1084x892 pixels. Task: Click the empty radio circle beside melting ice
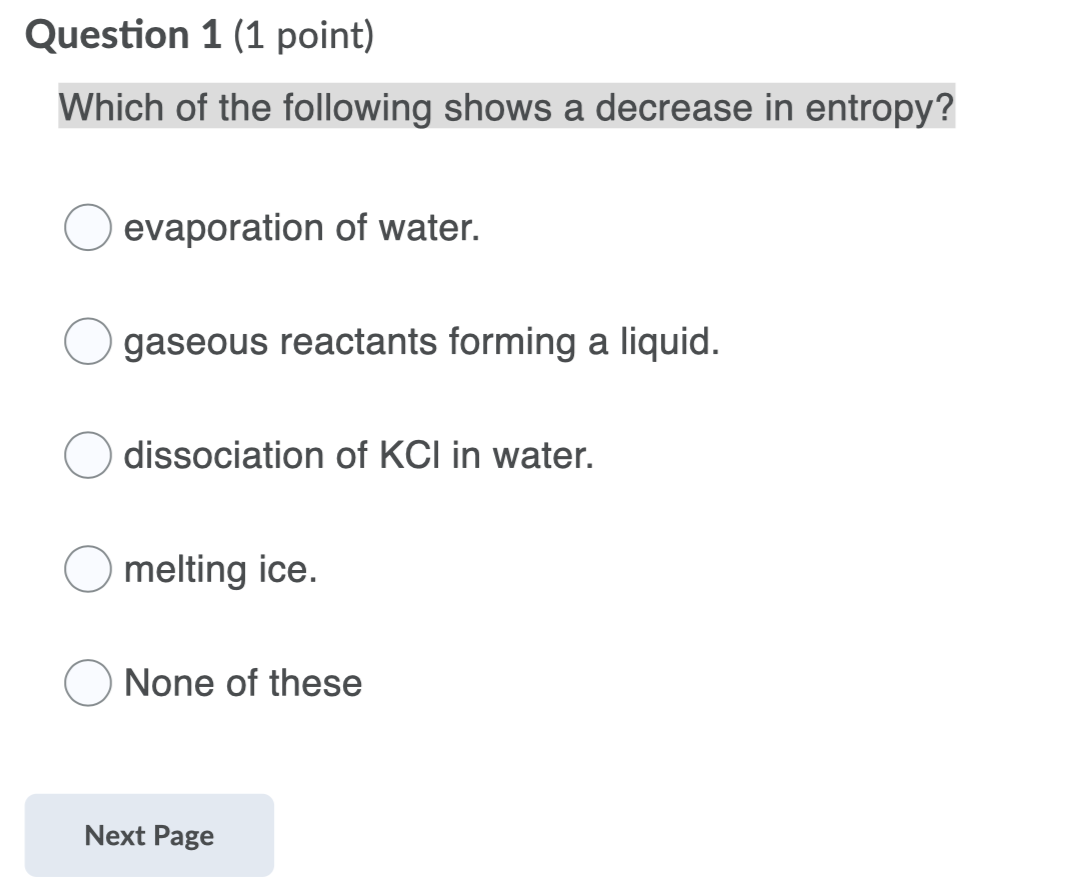pos(88,570)
